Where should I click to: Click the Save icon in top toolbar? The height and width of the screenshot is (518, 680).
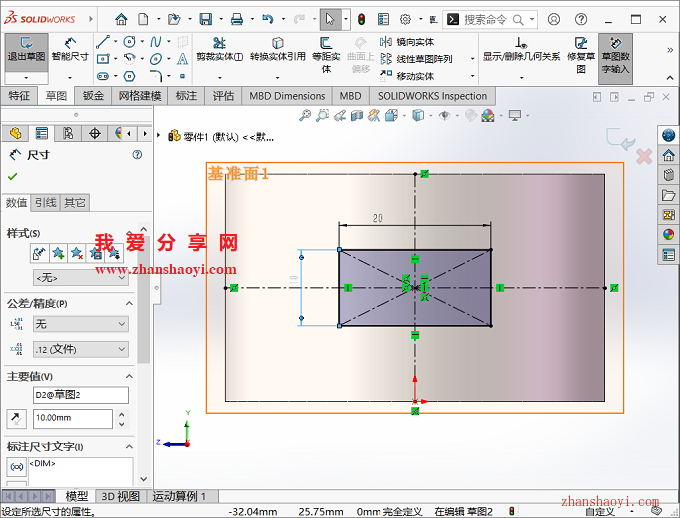205,19
